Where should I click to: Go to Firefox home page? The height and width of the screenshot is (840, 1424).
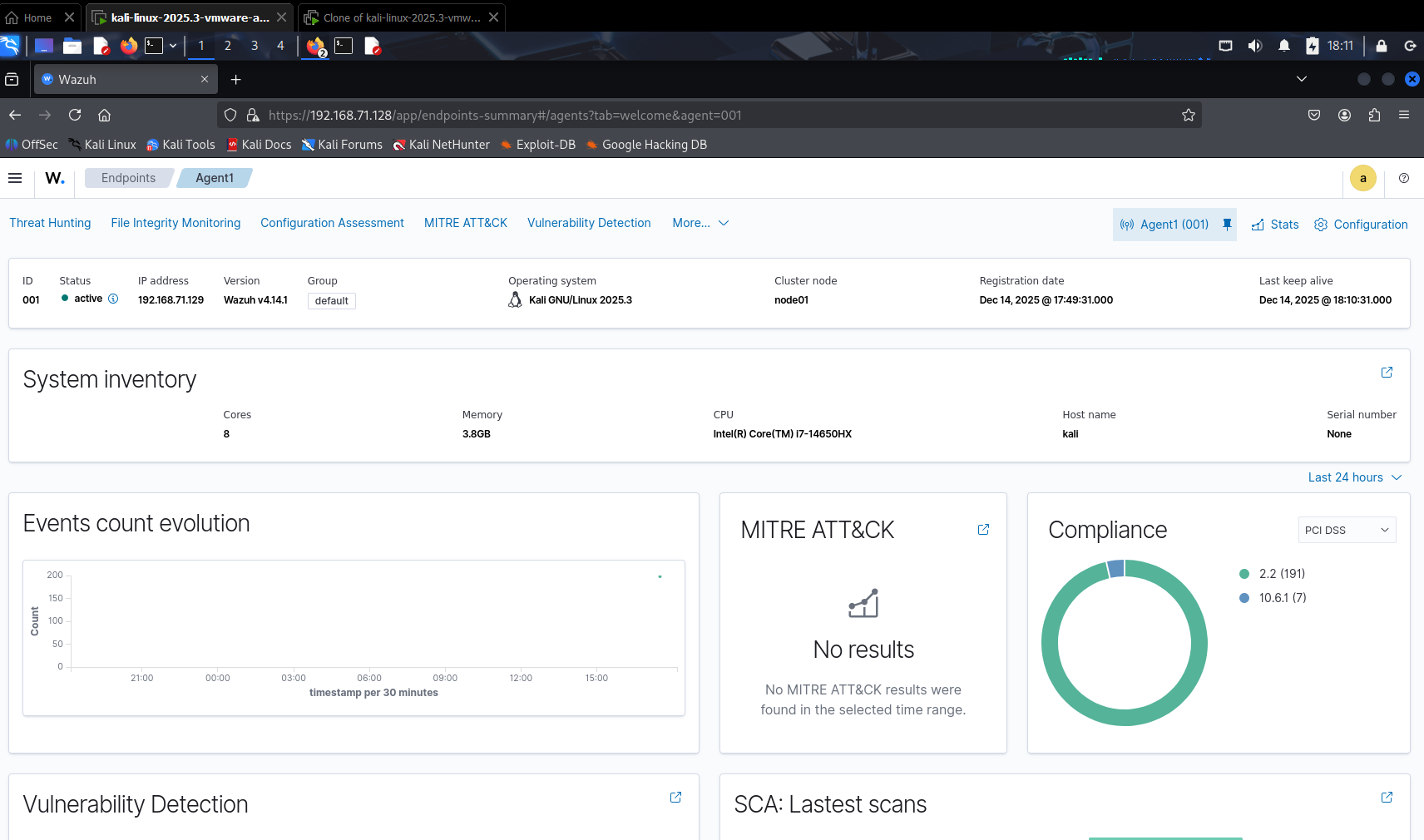pos(104,115)
